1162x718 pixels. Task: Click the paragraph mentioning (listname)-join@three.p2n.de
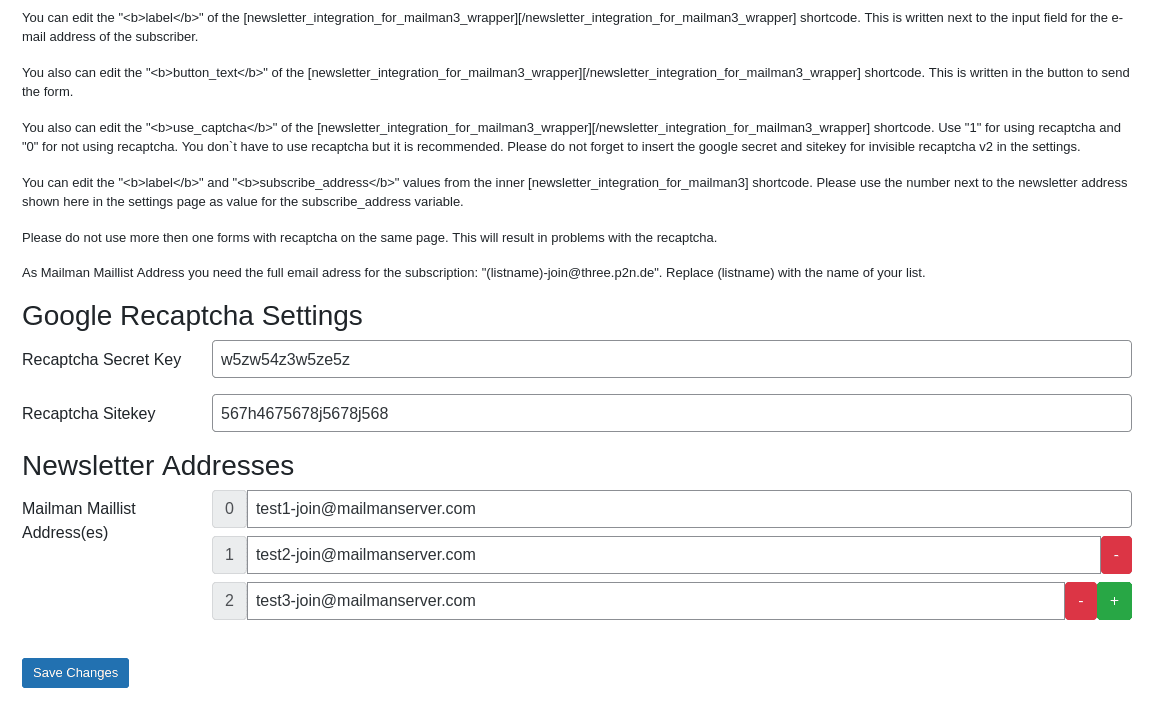coord(473,272)
